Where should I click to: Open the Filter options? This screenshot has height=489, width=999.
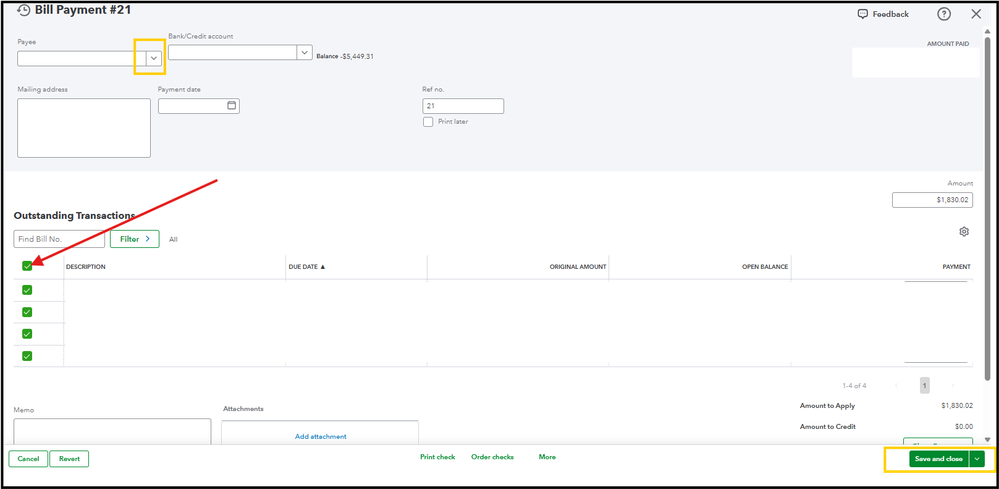tap(134, 239)
